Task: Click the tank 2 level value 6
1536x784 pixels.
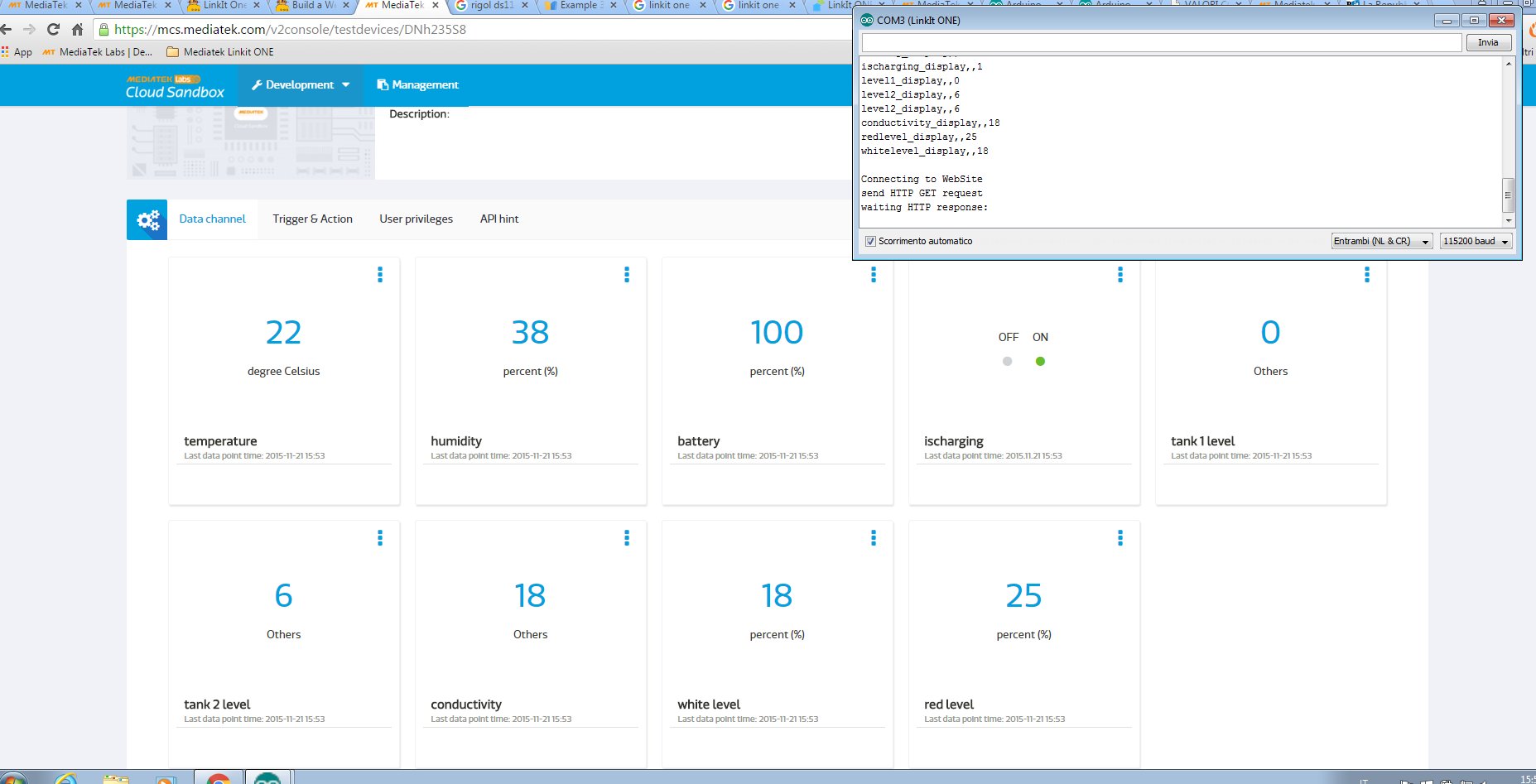Action: click(x=283, y=596)
